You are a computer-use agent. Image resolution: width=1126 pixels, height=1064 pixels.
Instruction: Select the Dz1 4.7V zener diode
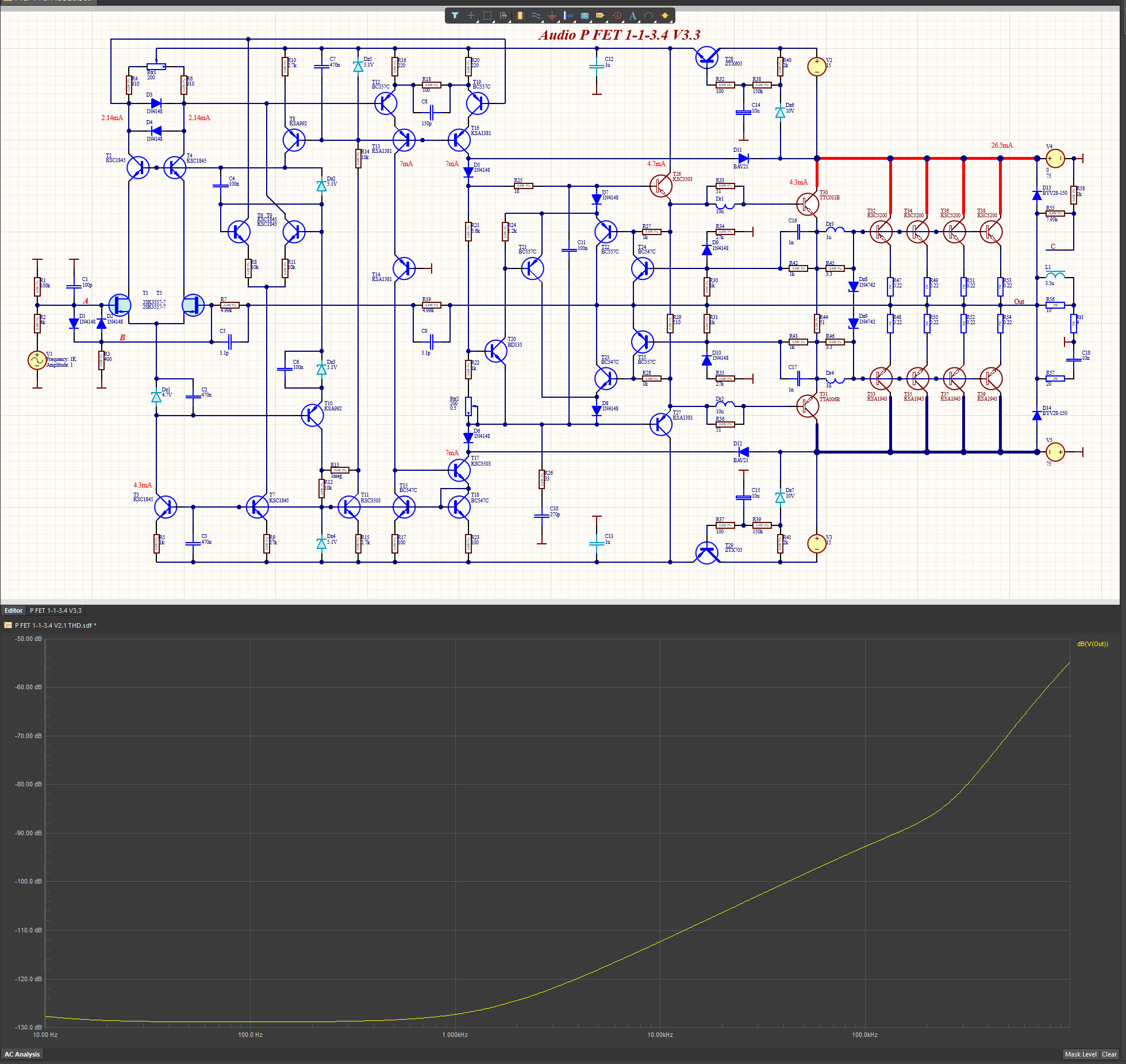(156, 397)
